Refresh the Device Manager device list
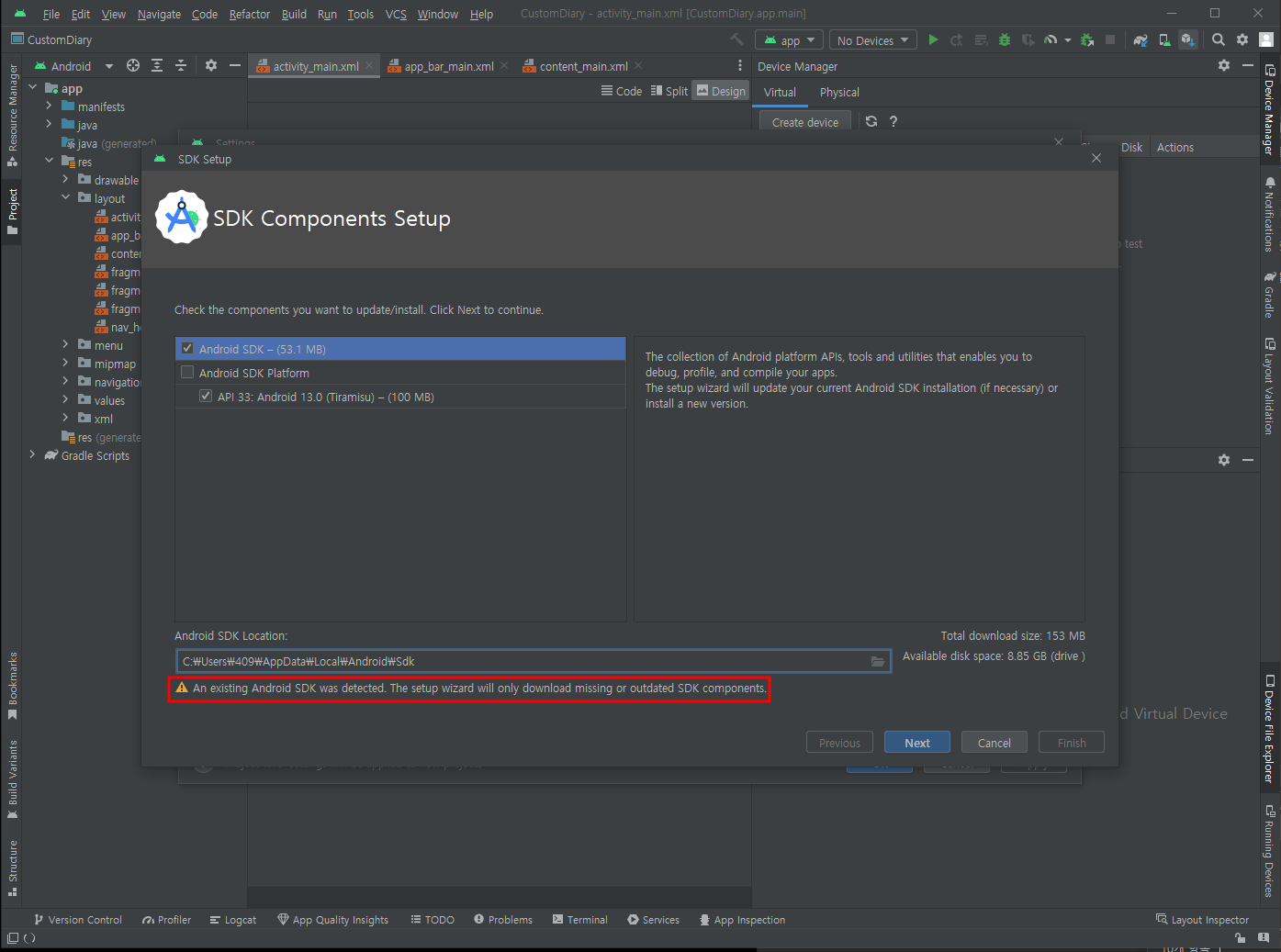 pos(871,121)
